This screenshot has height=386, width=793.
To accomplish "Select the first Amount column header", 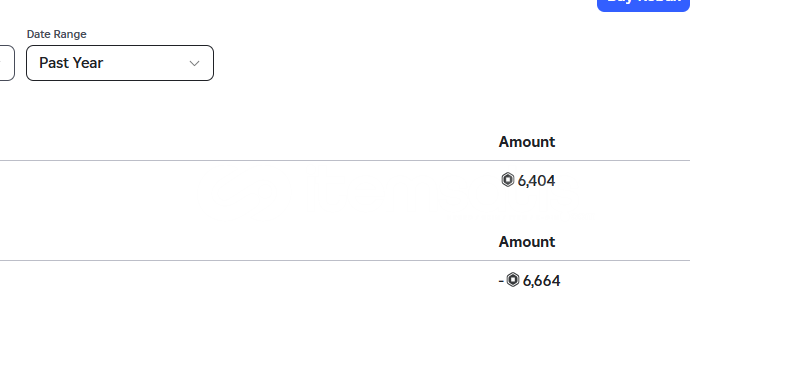I will (526, 142).
